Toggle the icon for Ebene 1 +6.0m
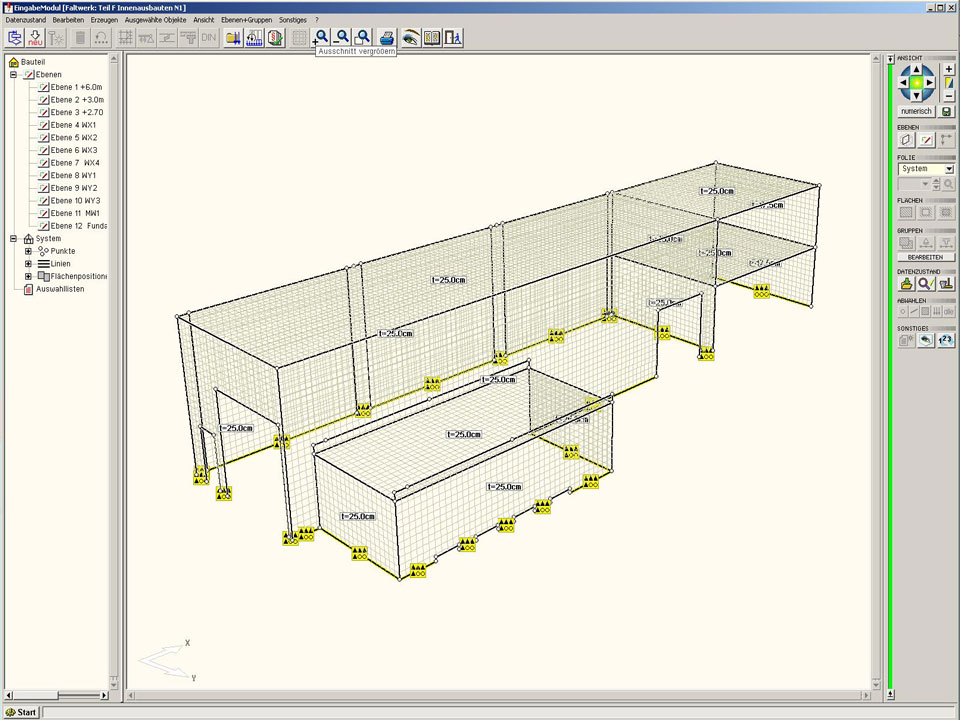 point(43,87)
